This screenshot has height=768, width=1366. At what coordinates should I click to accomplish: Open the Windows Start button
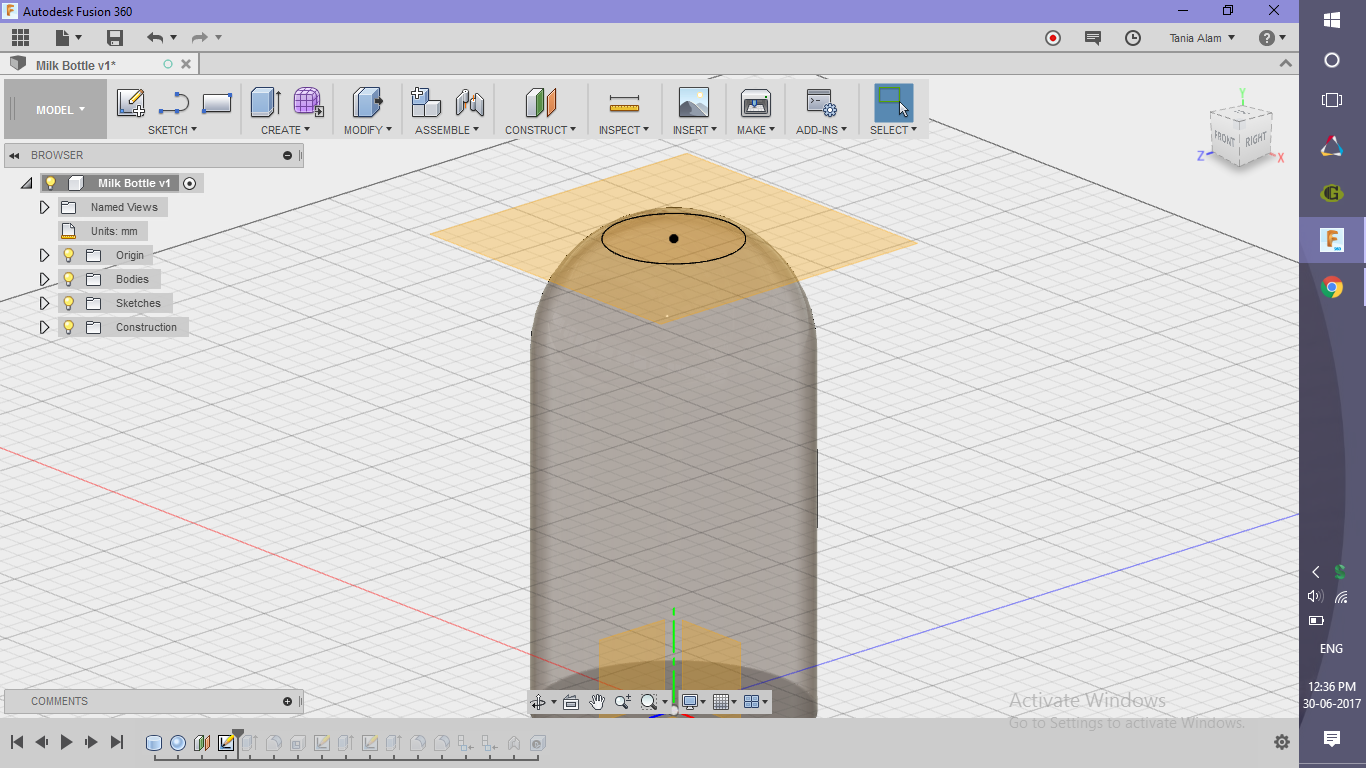click(1332, 20)
